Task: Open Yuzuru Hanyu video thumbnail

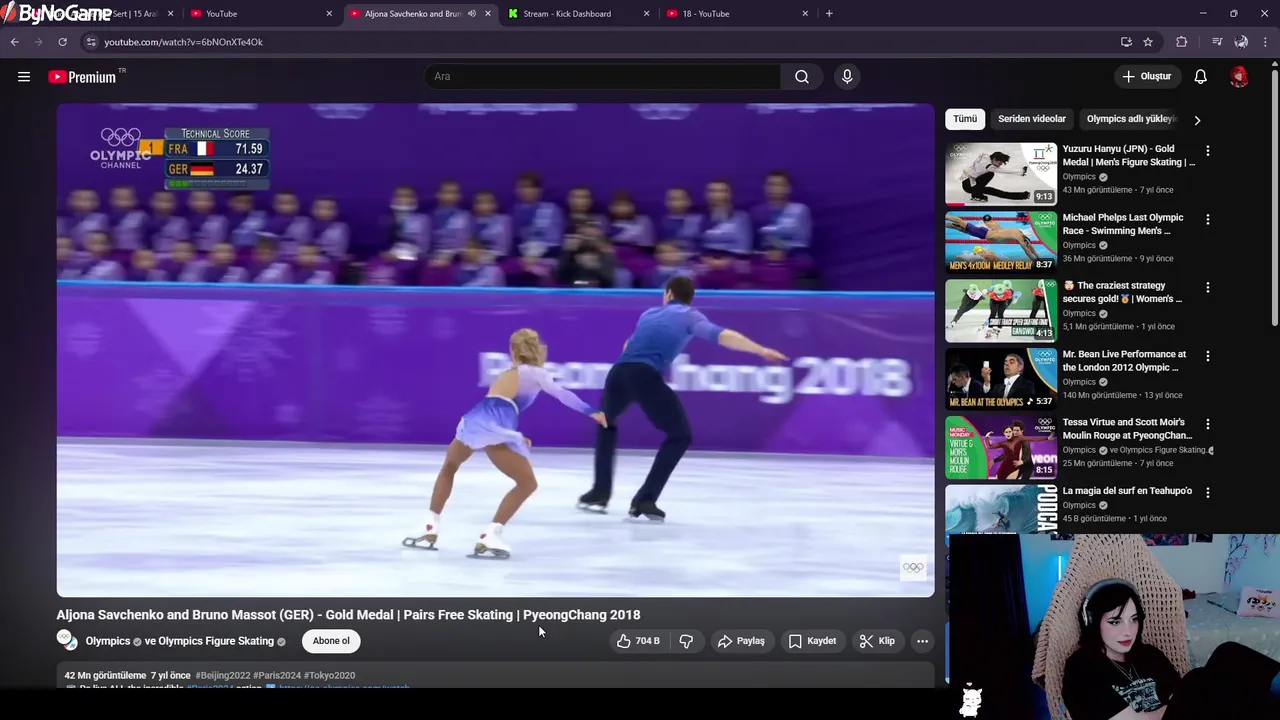Action: pyautogui.click(x=1001, y=174)
